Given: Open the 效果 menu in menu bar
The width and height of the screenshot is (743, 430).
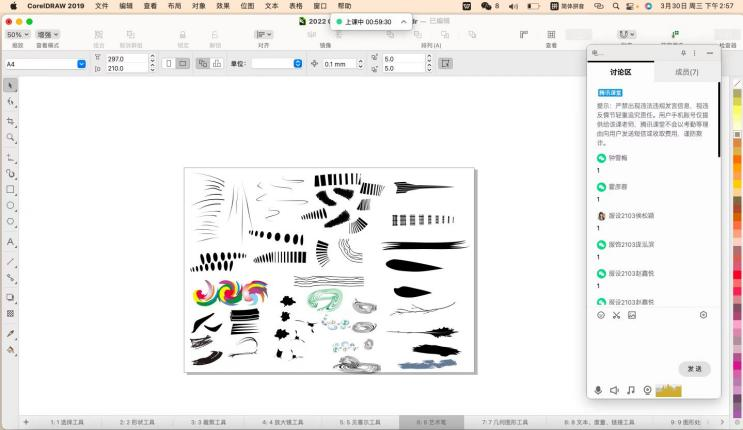Looking at the screenshot, I should [223, 6].
